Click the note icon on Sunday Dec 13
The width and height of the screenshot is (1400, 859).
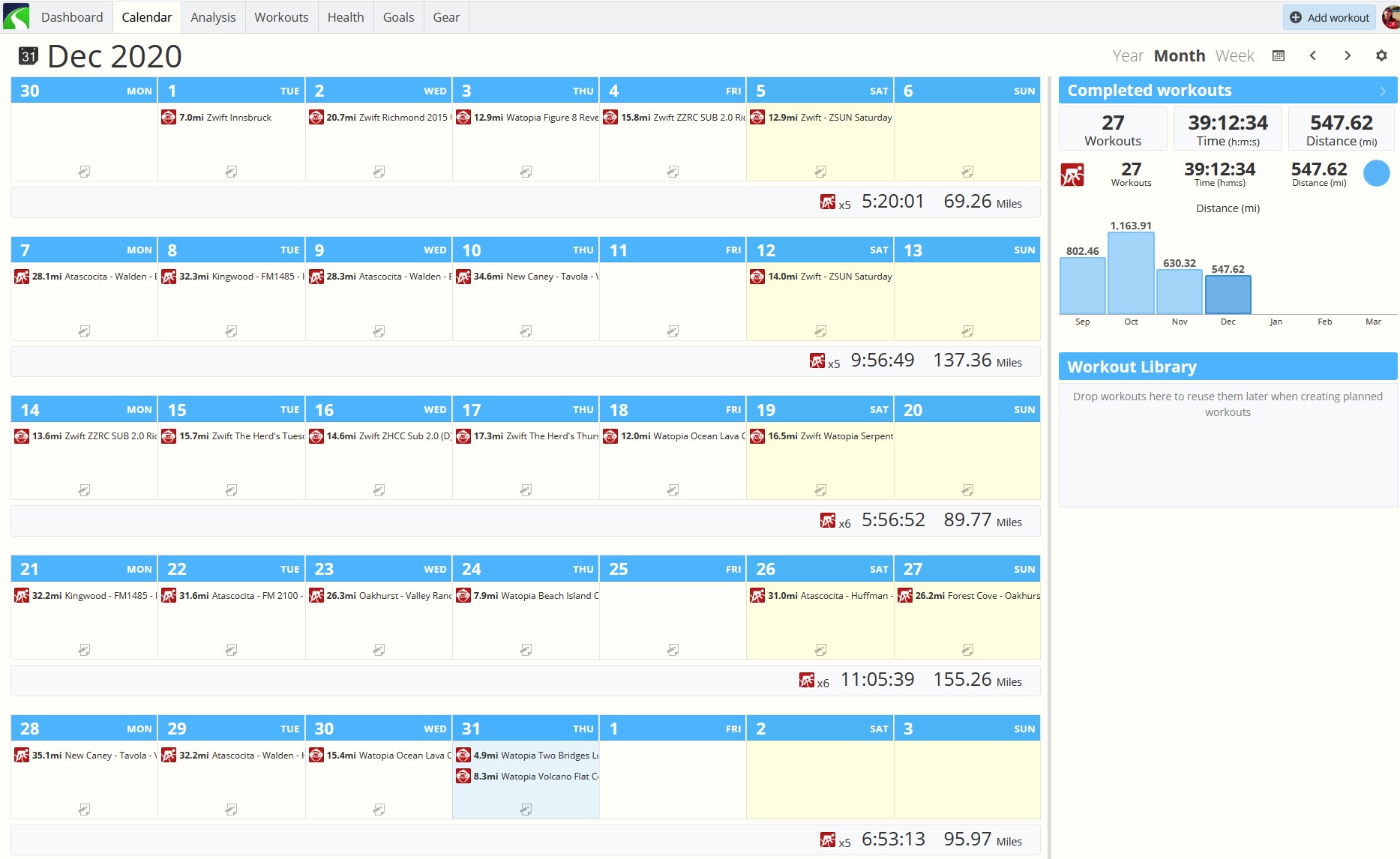click(x=967, y=331)
